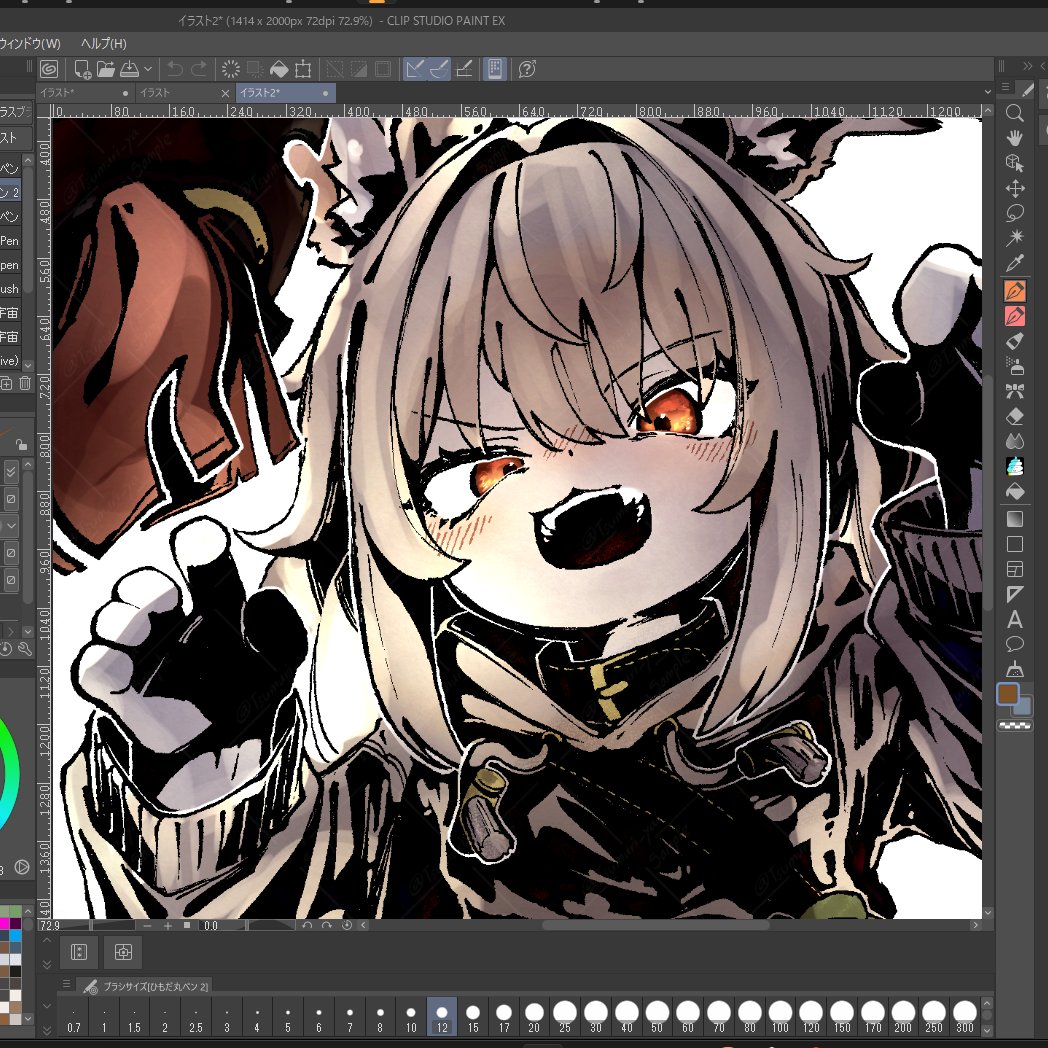1048x1048 pixels.
Task: Toggle snap to grid
Action: (464, 69)
